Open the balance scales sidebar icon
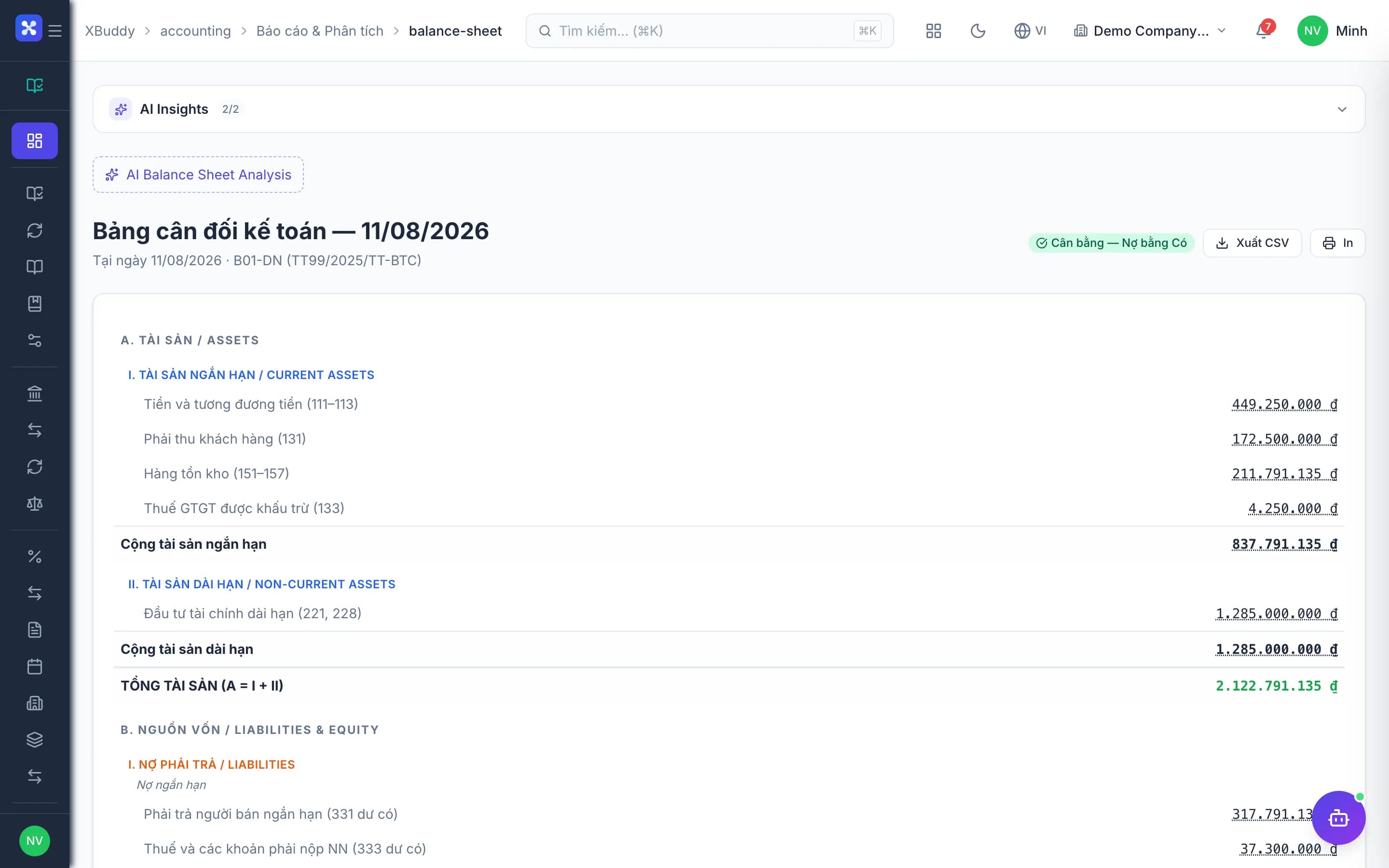 click(34, 503)
